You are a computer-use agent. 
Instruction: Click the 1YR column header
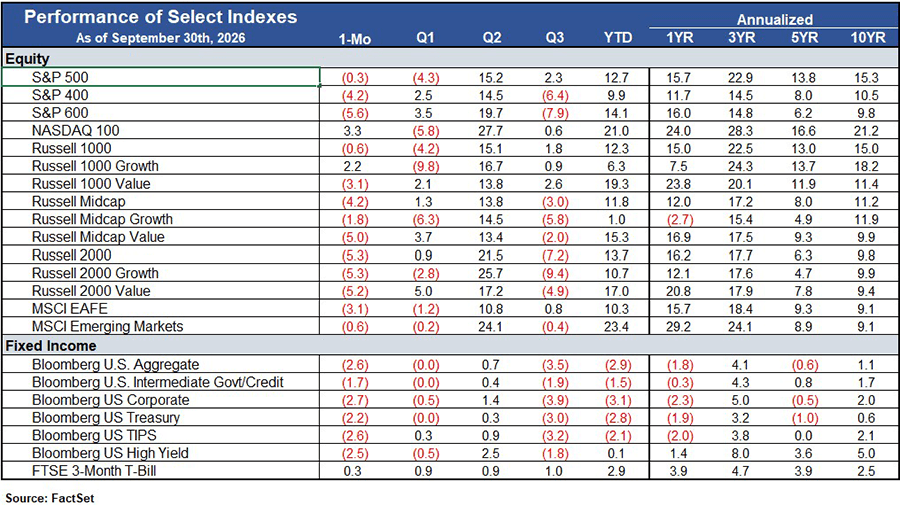(680, 38)
